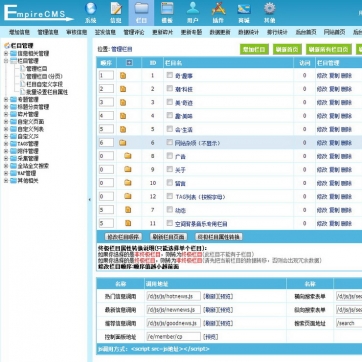The height and width of the screenshot is (362, 362).
Task: Click the folder icon of column ID 12
Action: coord(128,196)
